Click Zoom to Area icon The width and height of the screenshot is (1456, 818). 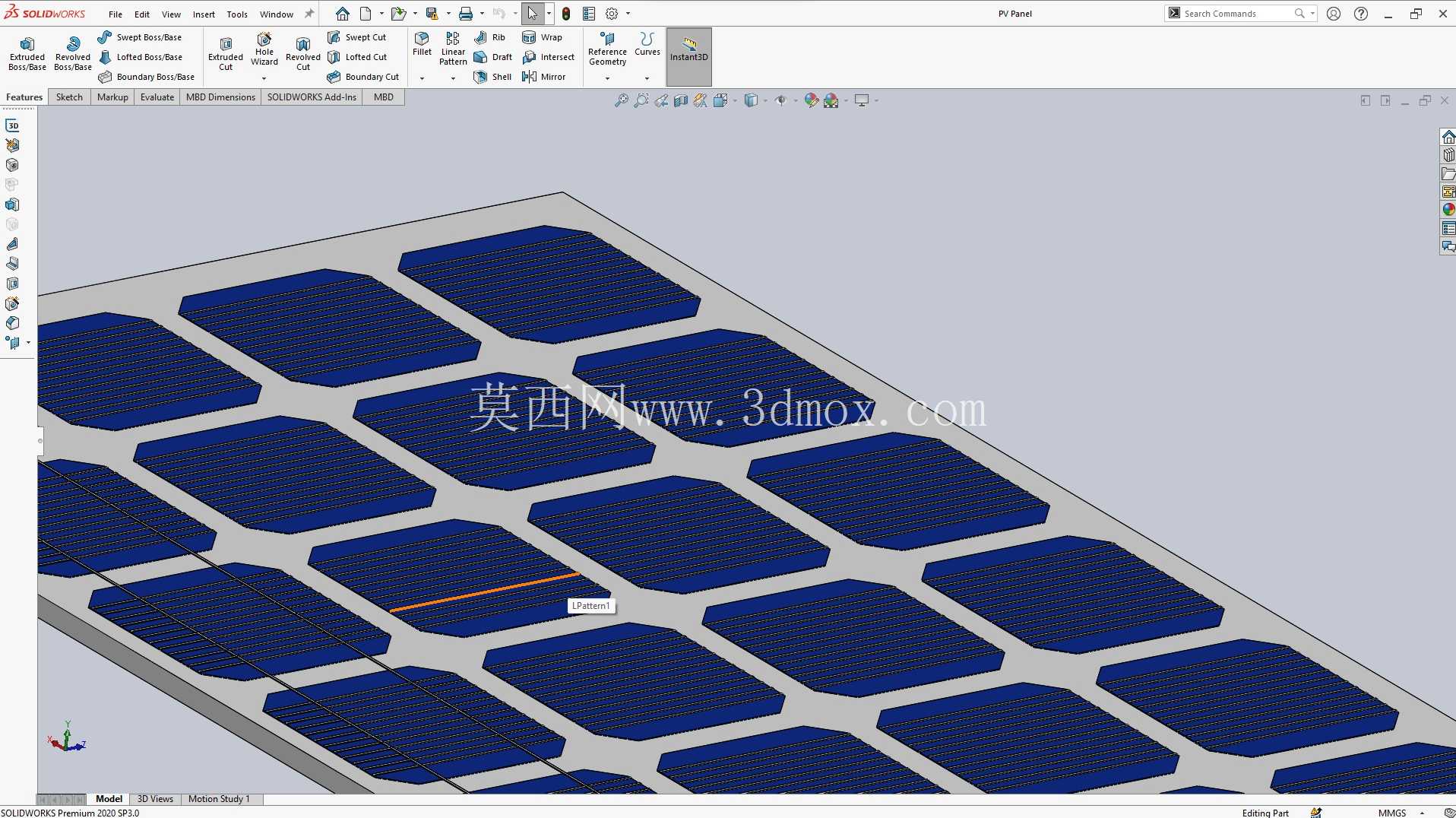coord(641,100)
